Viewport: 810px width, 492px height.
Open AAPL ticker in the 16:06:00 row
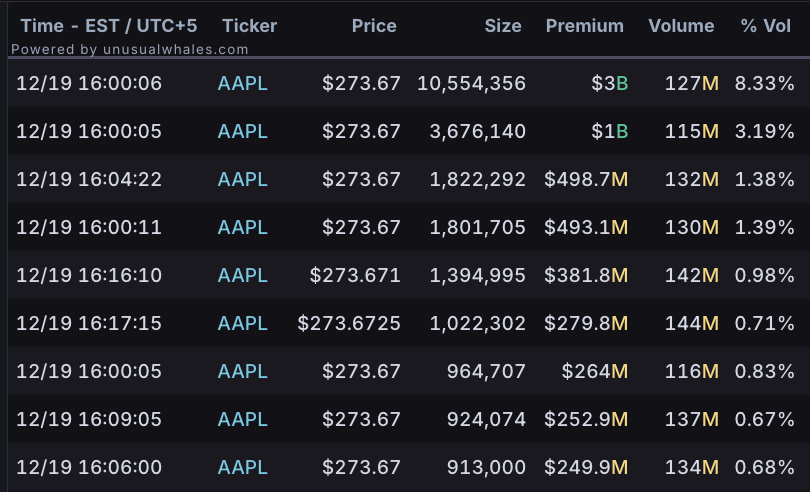(242, 467)
